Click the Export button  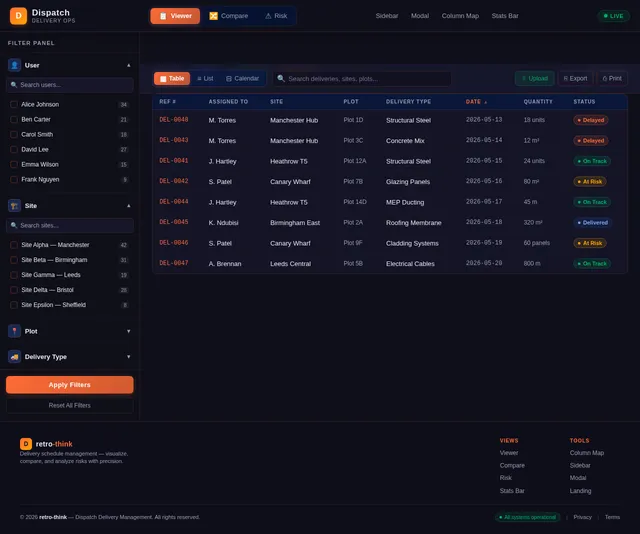[575, 78]
